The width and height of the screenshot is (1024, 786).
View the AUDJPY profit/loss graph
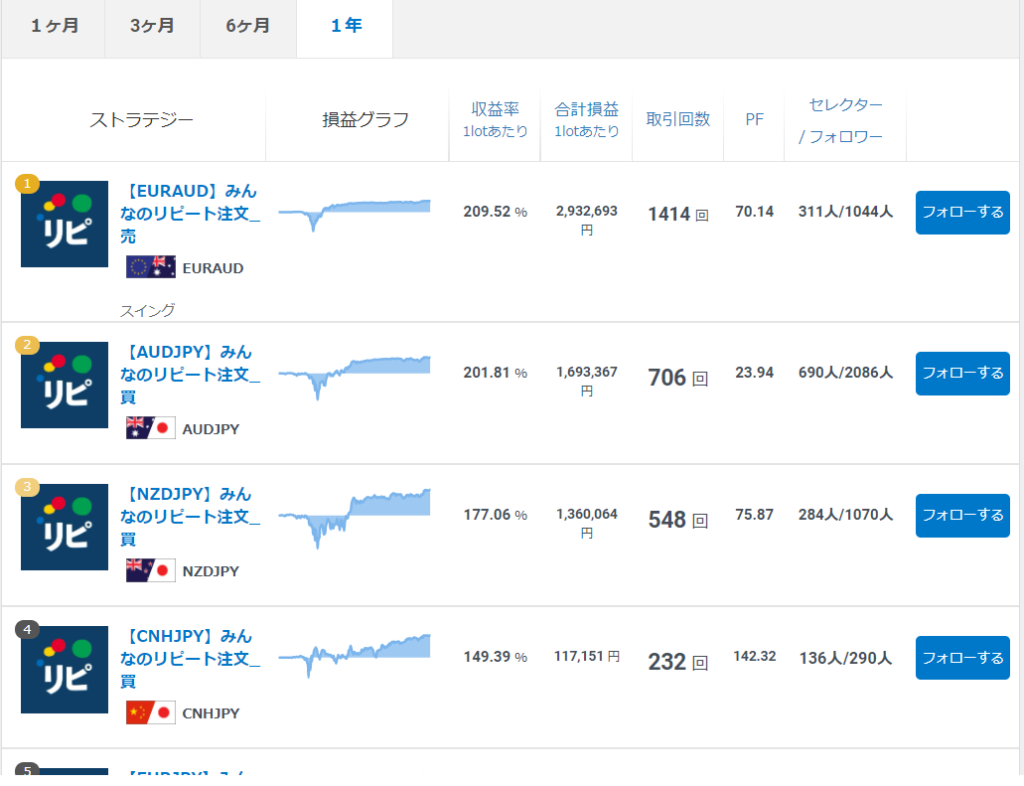tap(355, 377)
